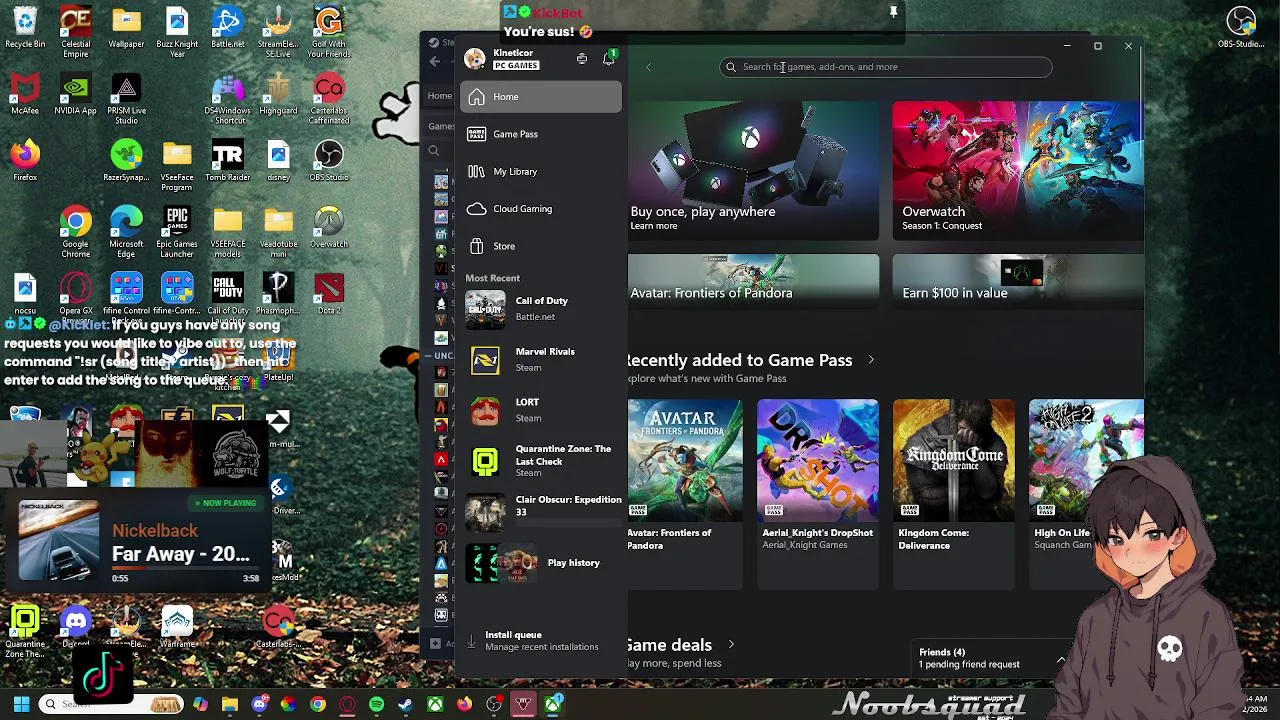
Task: Open Earn $100 in value promo tile
Action: pos(1018,281)
